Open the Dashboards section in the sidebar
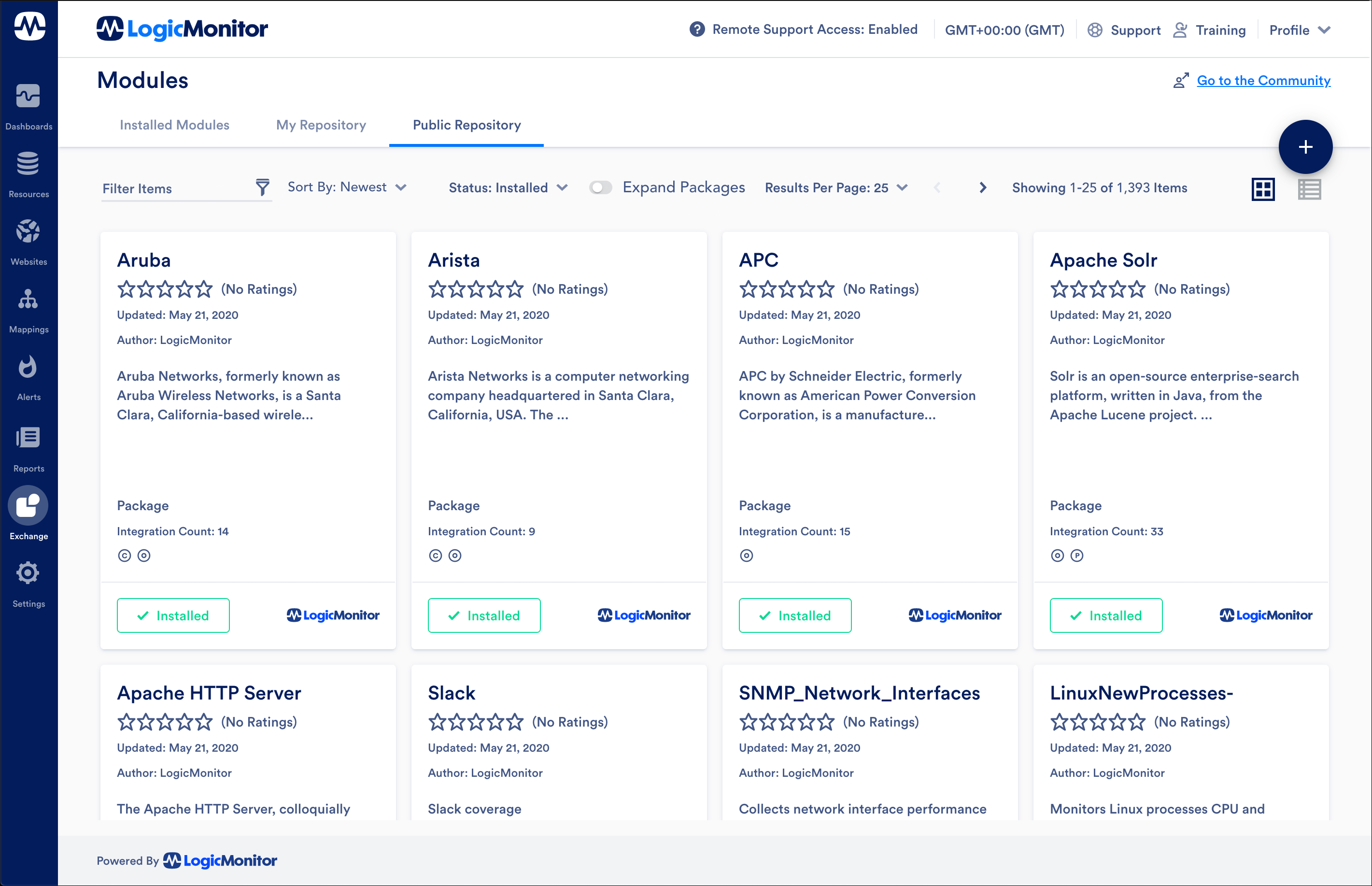Viewport: 1372px width, 886px height. click(29, 103)
